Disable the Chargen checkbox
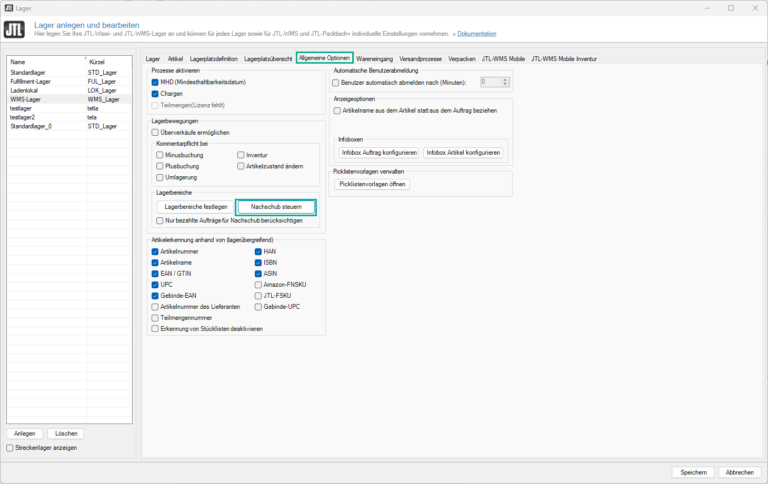This screenshot has width=768, height=484. tap(155, 93)
